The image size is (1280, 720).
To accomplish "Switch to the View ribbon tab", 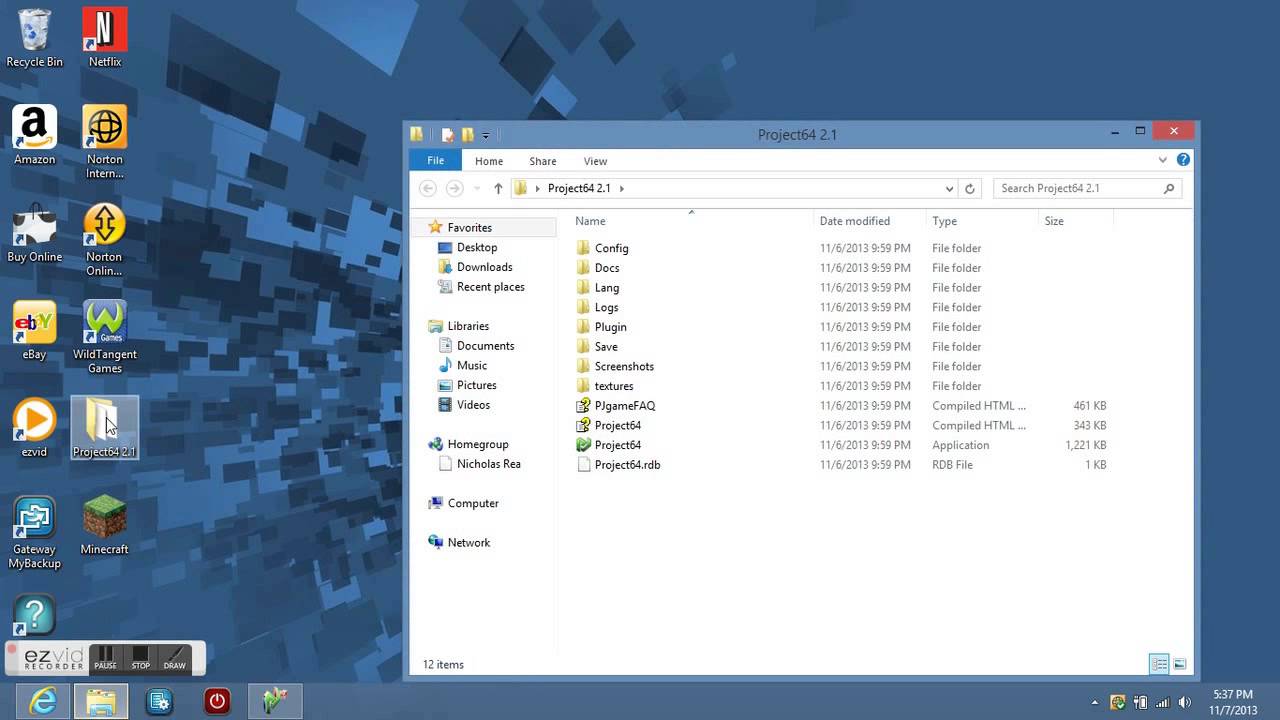I will click(595, 161).
